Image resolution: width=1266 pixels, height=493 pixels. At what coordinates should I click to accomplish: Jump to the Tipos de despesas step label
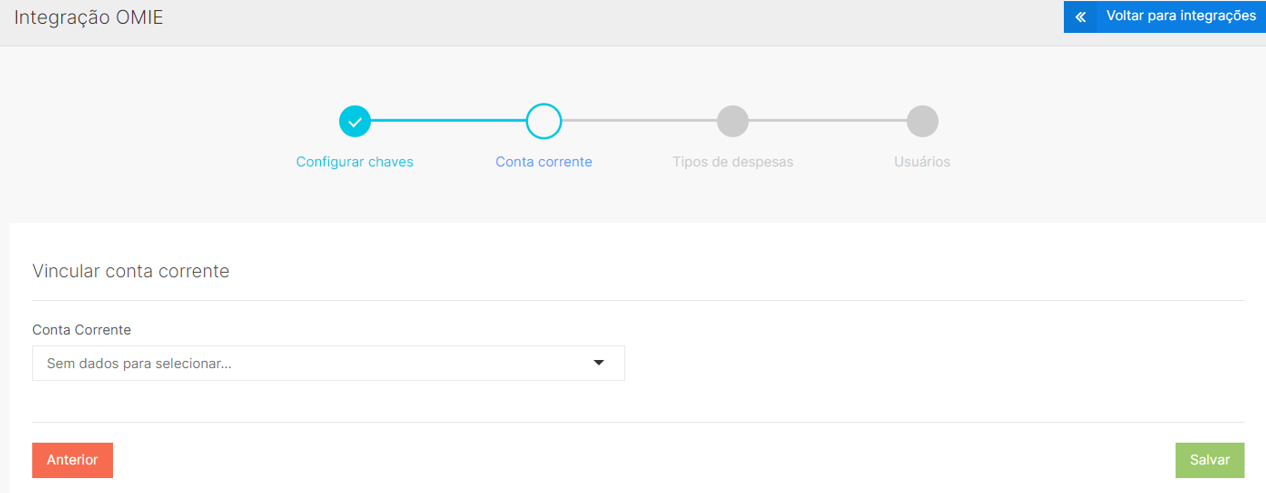[733, 162]
